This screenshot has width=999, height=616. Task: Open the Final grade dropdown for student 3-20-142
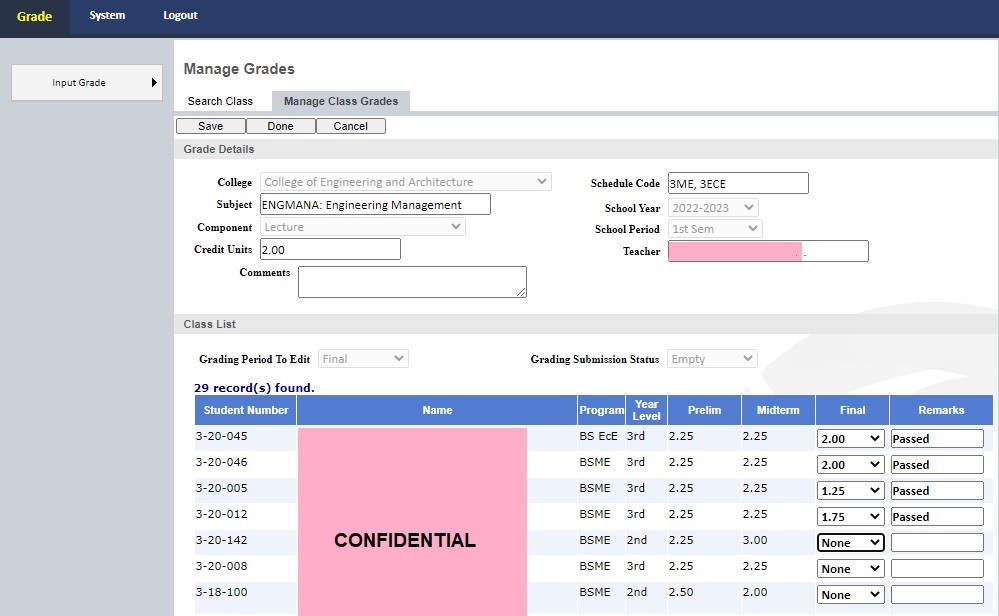coord(850,543)
